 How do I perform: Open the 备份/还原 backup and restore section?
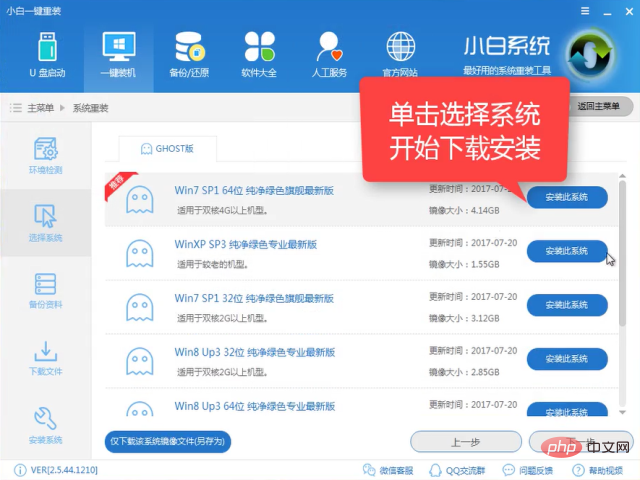(189, 53)
